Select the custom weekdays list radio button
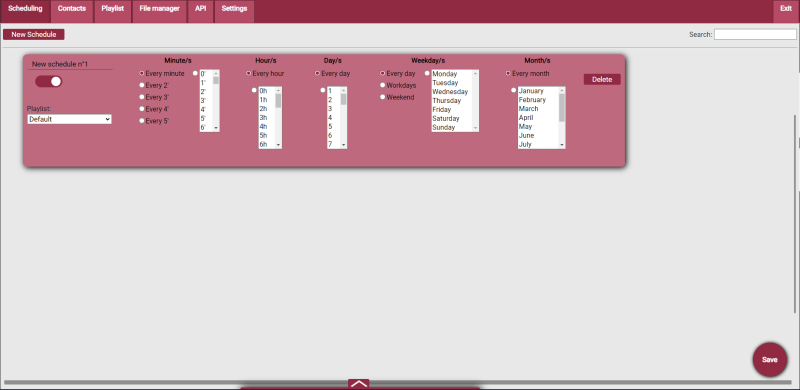 (428, 74)
